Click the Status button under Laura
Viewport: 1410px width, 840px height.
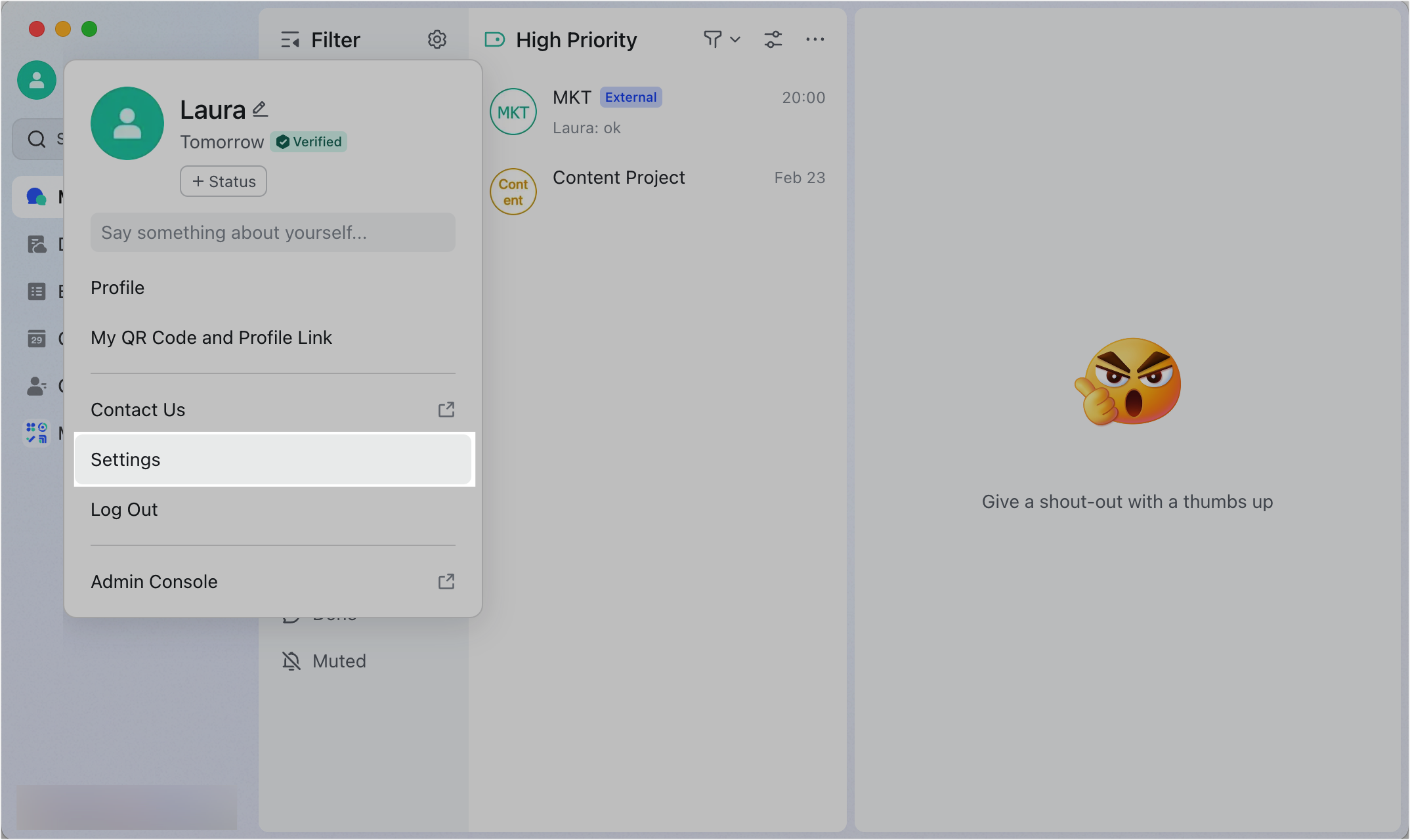click(223, 181)
